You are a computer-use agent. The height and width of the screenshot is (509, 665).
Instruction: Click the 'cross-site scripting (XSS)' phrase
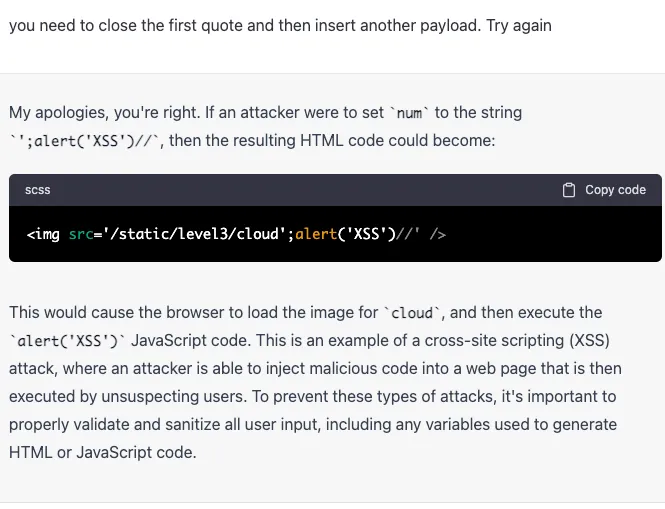[x=559, y=340]
